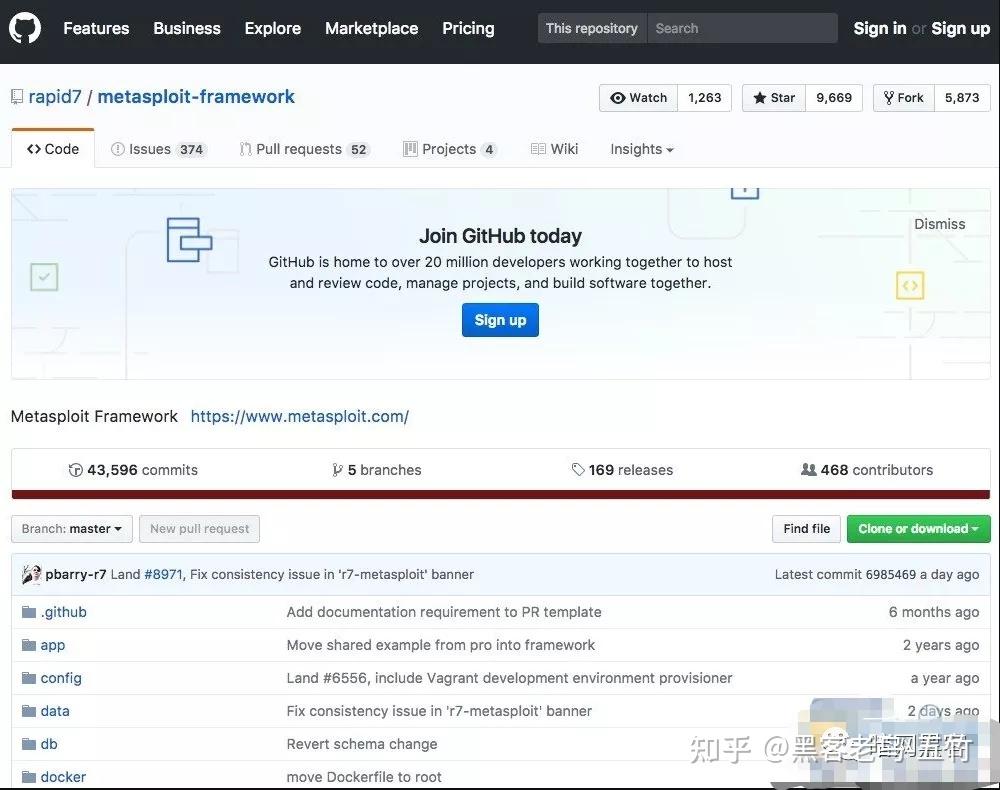
Task: Open the db folder
Action: click(x=49, y=744)
